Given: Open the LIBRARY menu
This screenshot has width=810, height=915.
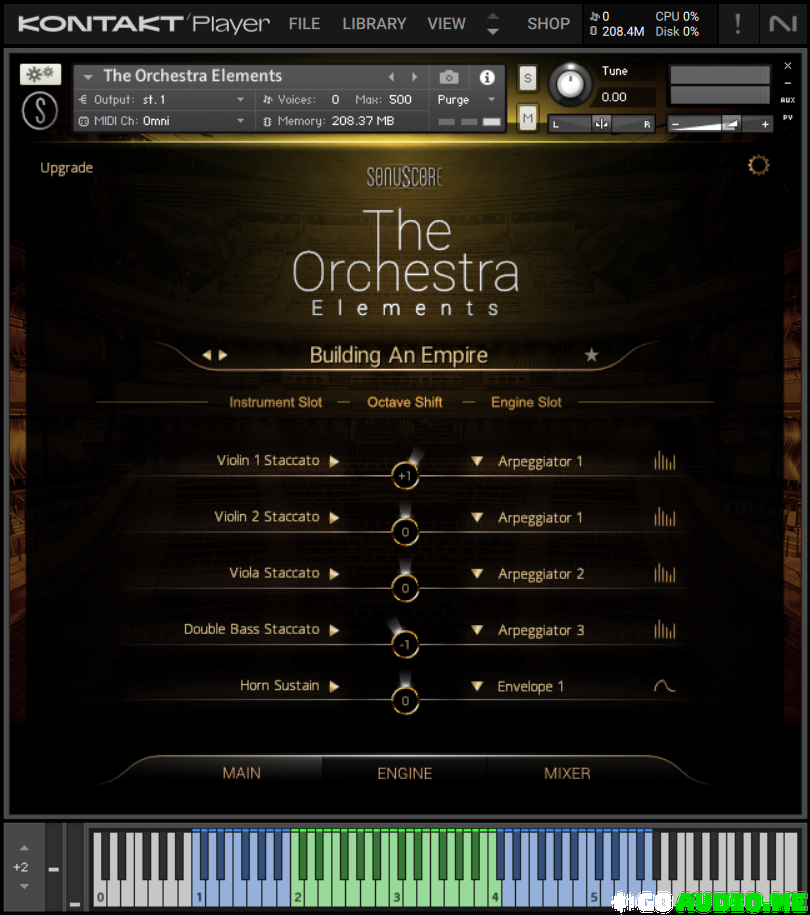Looking at the screenshot, I should point(374,24).
